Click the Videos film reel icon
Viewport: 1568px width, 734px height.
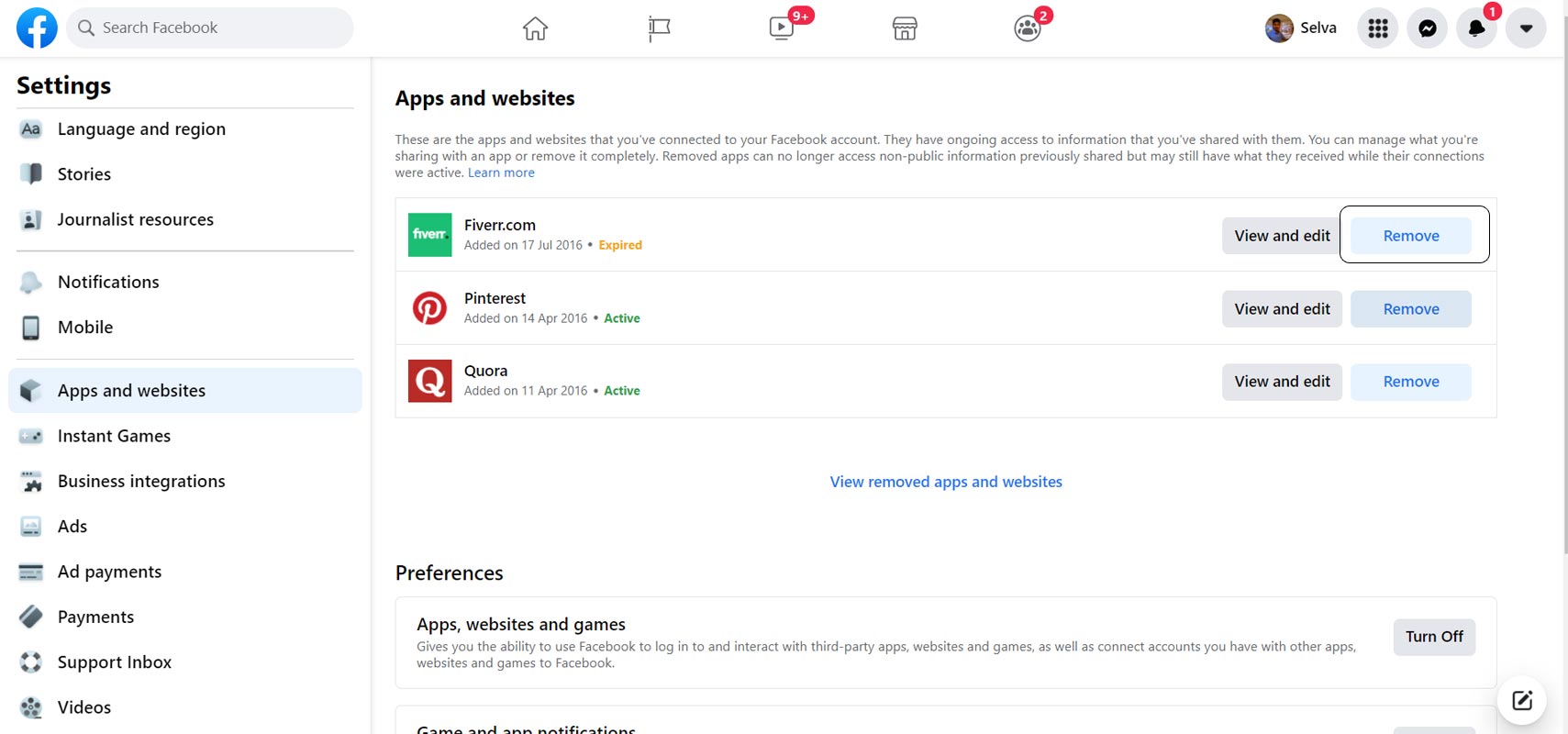[x=31, y=707]
